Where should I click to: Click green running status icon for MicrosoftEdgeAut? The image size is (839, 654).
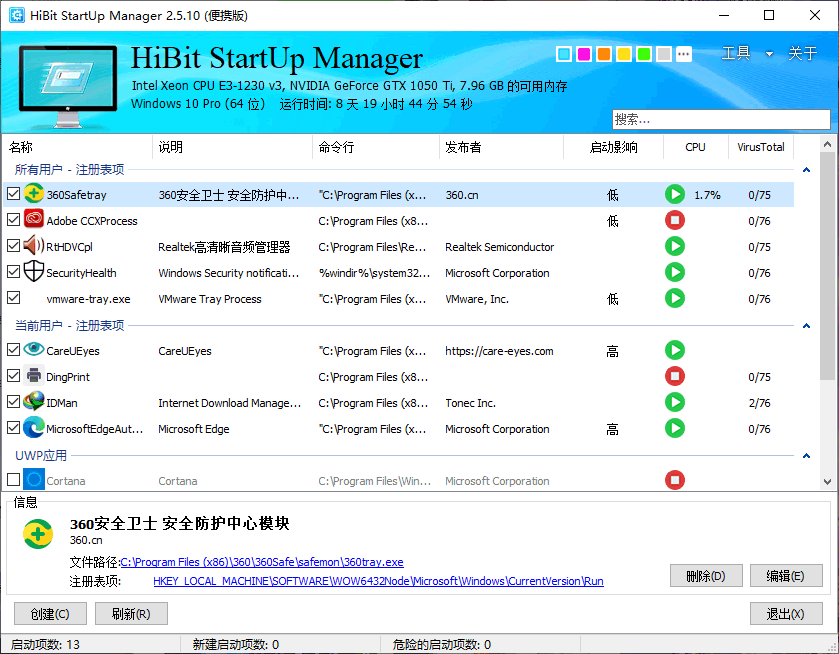(x=675, y=428)
